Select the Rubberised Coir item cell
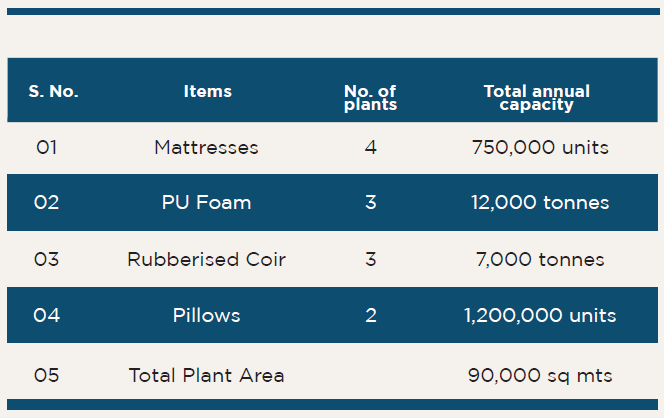The width and height of the screenshot is (664, 418). 206,259
